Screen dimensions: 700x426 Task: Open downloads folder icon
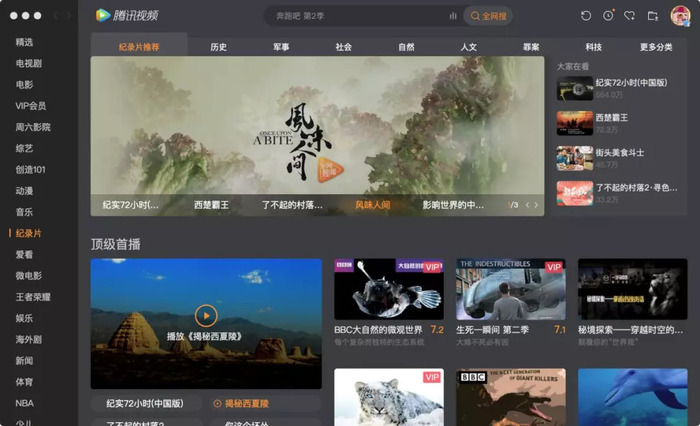pyautogui.click(x=653, y=16)
